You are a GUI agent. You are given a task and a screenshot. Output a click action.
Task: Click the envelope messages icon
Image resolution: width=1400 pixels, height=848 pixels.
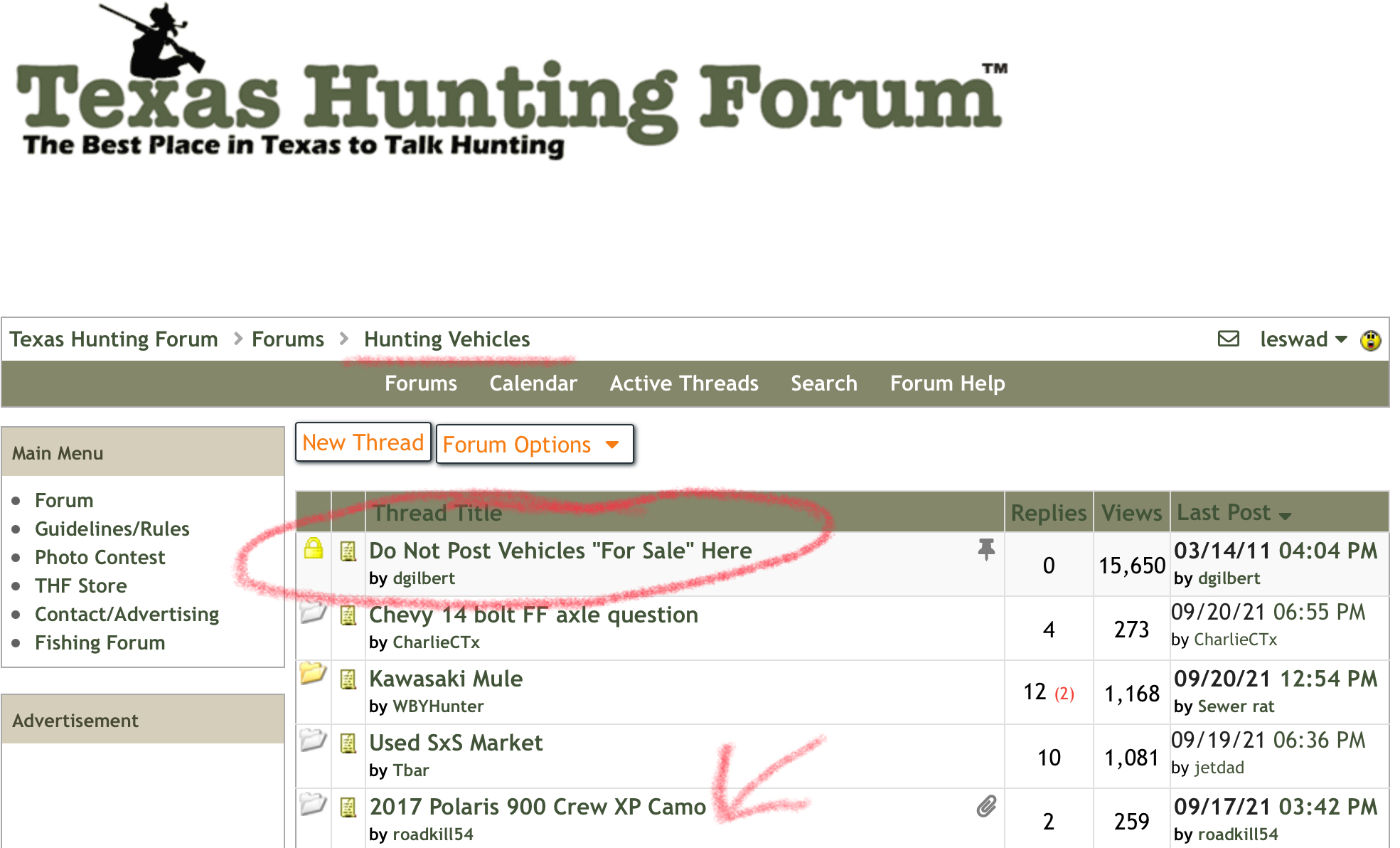coord(1228,339)
